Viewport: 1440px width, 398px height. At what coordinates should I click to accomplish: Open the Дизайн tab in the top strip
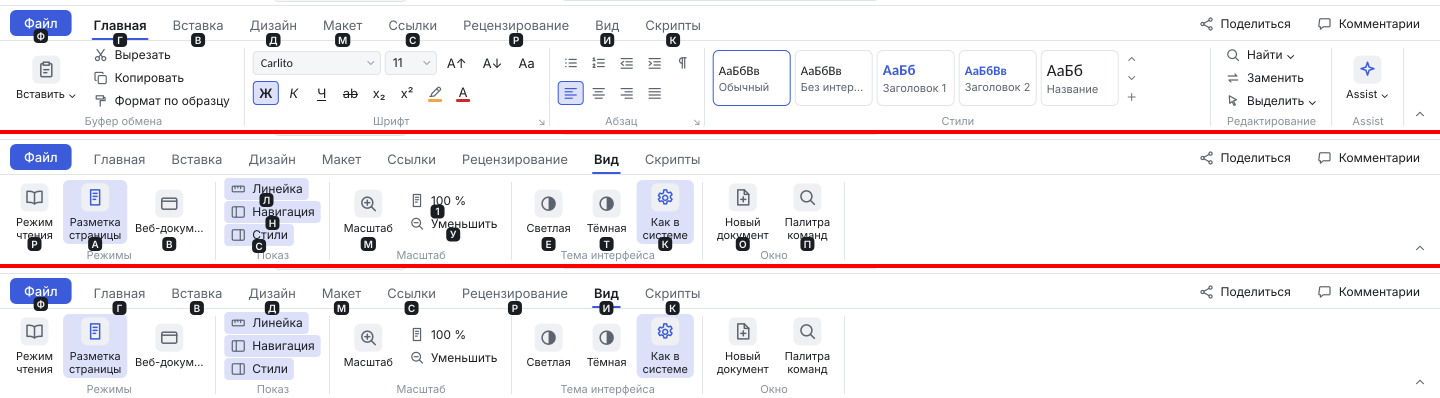[x=274, y=25]
